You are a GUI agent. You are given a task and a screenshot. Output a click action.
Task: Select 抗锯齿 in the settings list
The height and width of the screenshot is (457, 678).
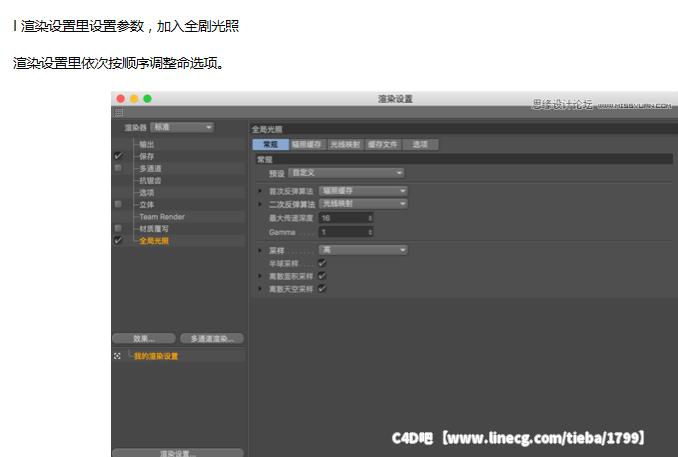click(x=150, y=180)
